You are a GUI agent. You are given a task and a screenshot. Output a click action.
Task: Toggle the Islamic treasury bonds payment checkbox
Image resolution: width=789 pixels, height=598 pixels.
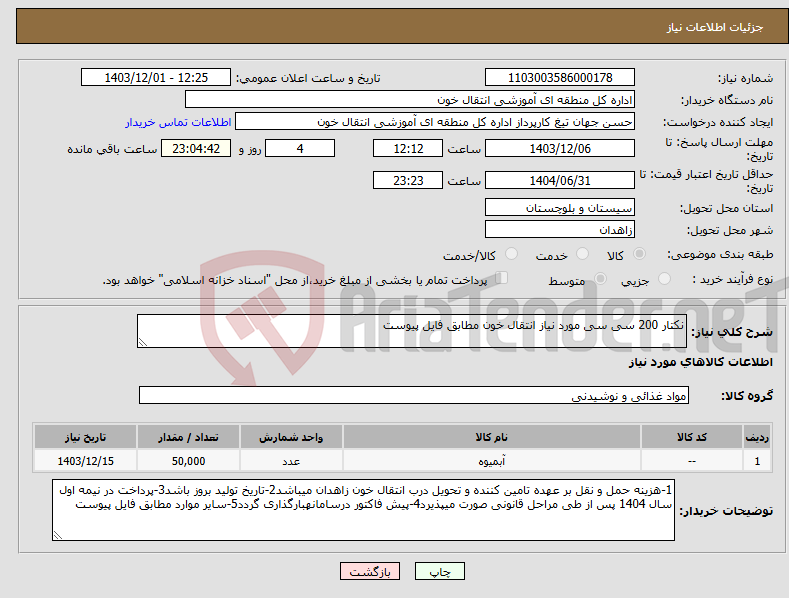coord(502,277)
